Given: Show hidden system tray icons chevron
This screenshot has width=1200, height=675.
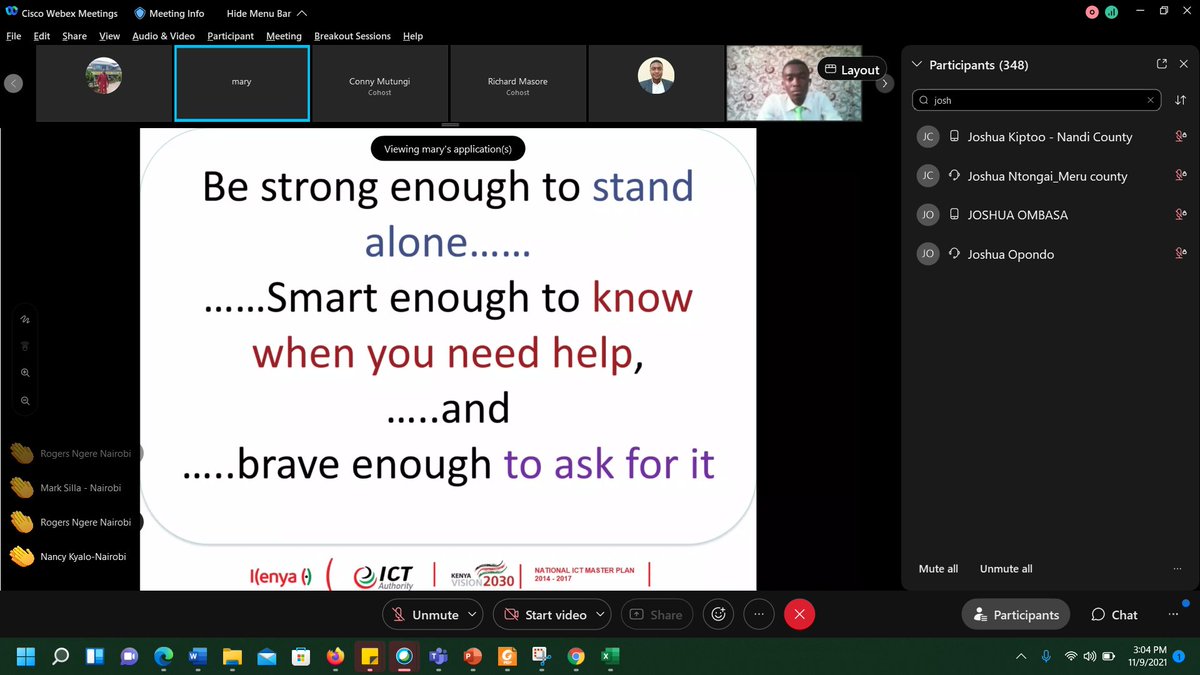Looking at the screenshot, I should click(x=1020, y=656).
